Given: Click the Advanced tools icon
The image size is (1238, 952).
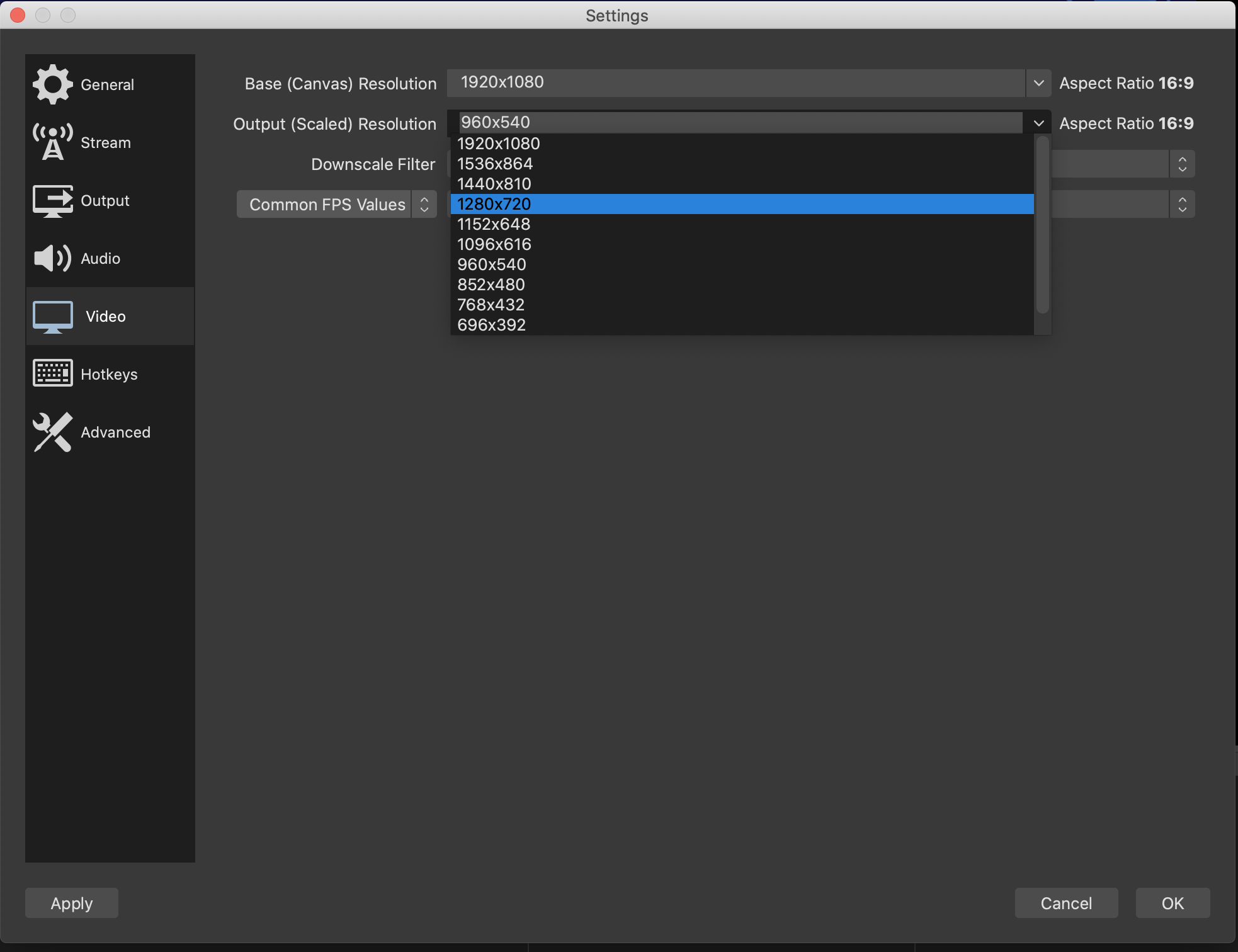Looking at the screenshot, I should point(52,432).
